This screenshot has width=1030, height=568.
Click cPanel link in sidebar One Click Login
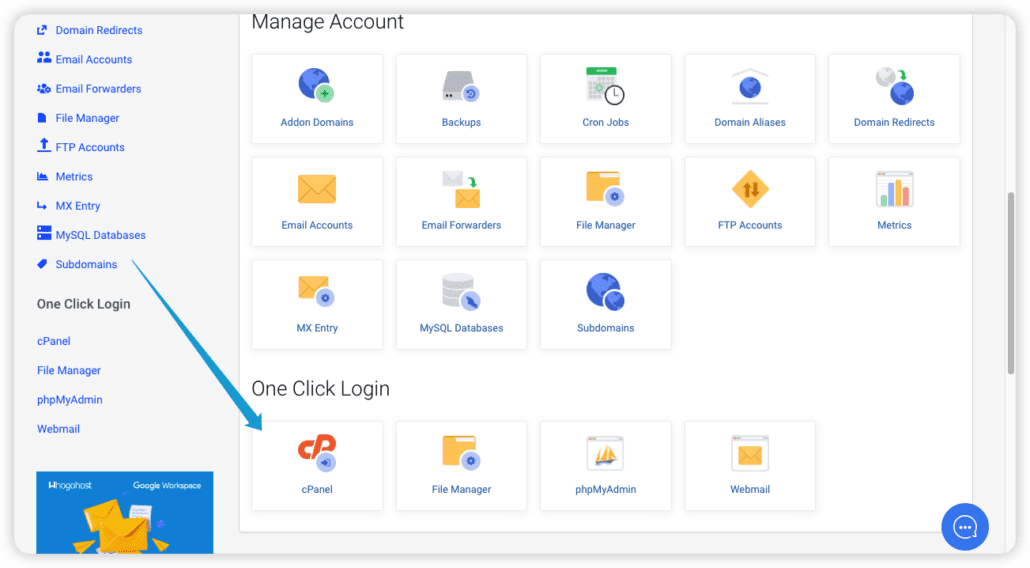pos(53,341)
